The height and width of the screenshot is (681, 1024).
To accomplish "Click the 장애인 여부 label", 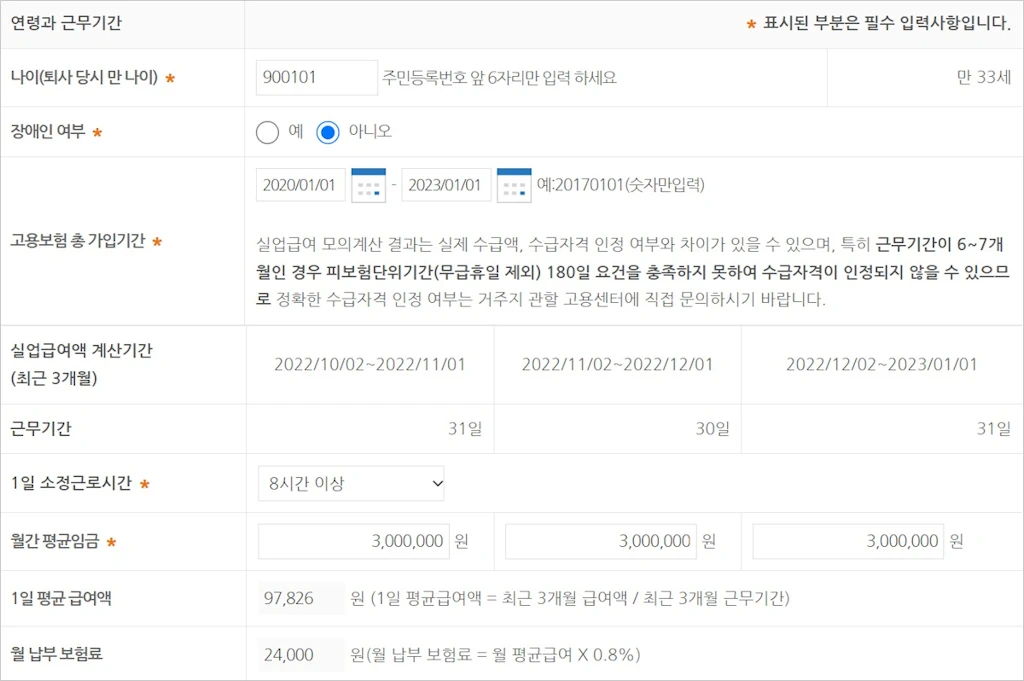I will 48,132.
